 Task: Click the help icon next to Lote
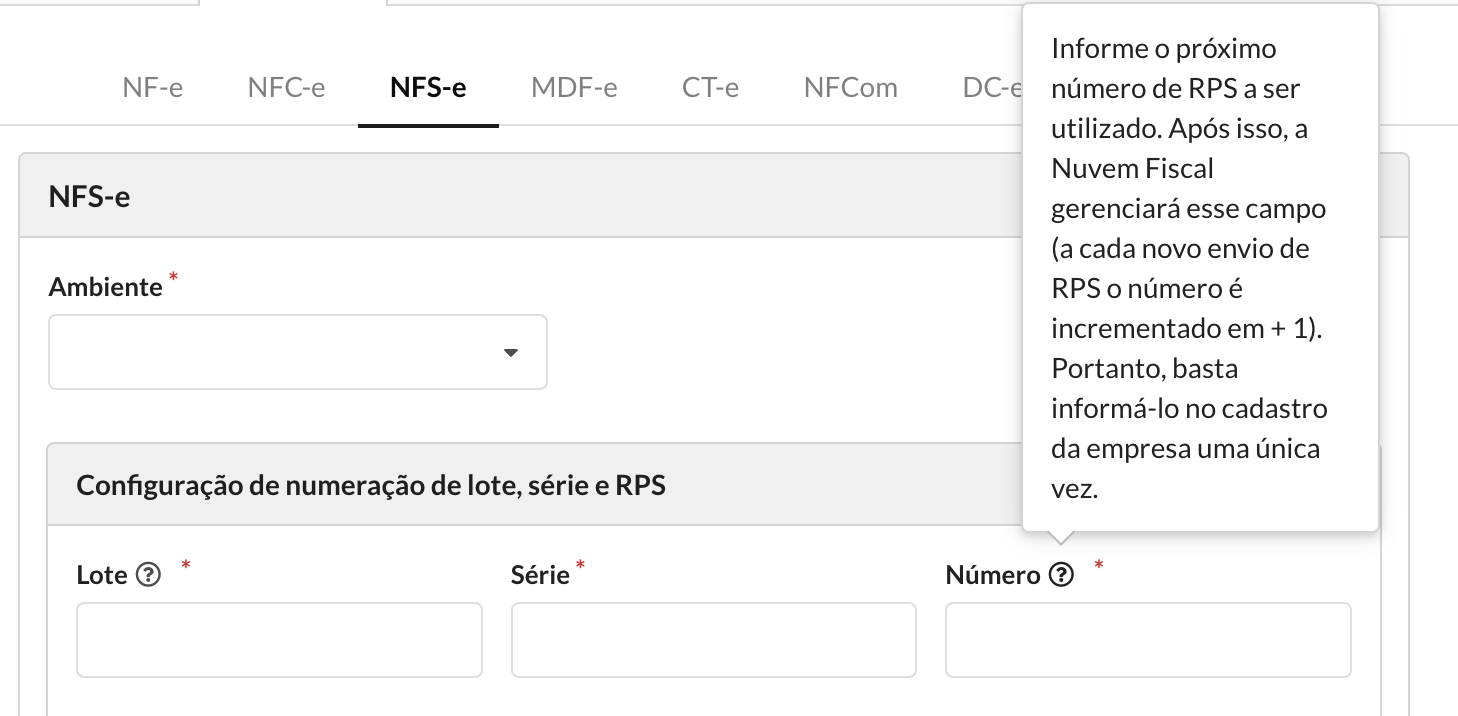click(148, 575)
